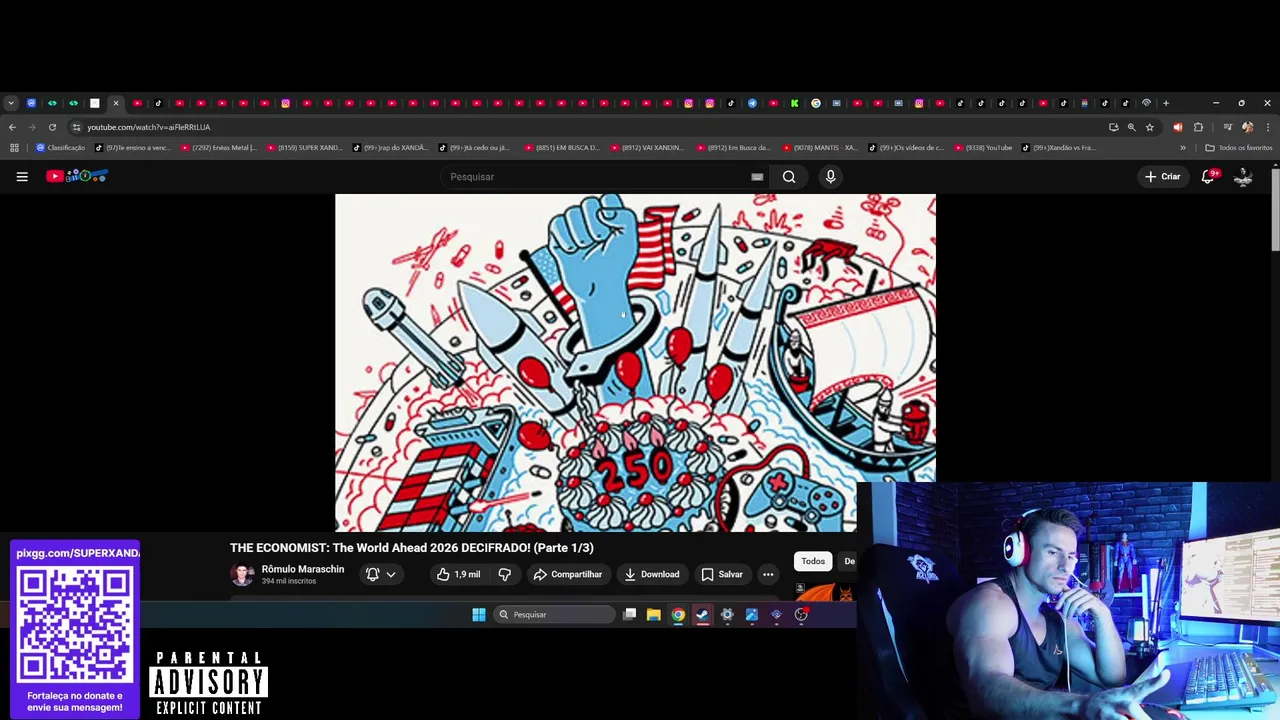
Task: Open File Explorer from the taskbar
Action: tap(653, 615)
